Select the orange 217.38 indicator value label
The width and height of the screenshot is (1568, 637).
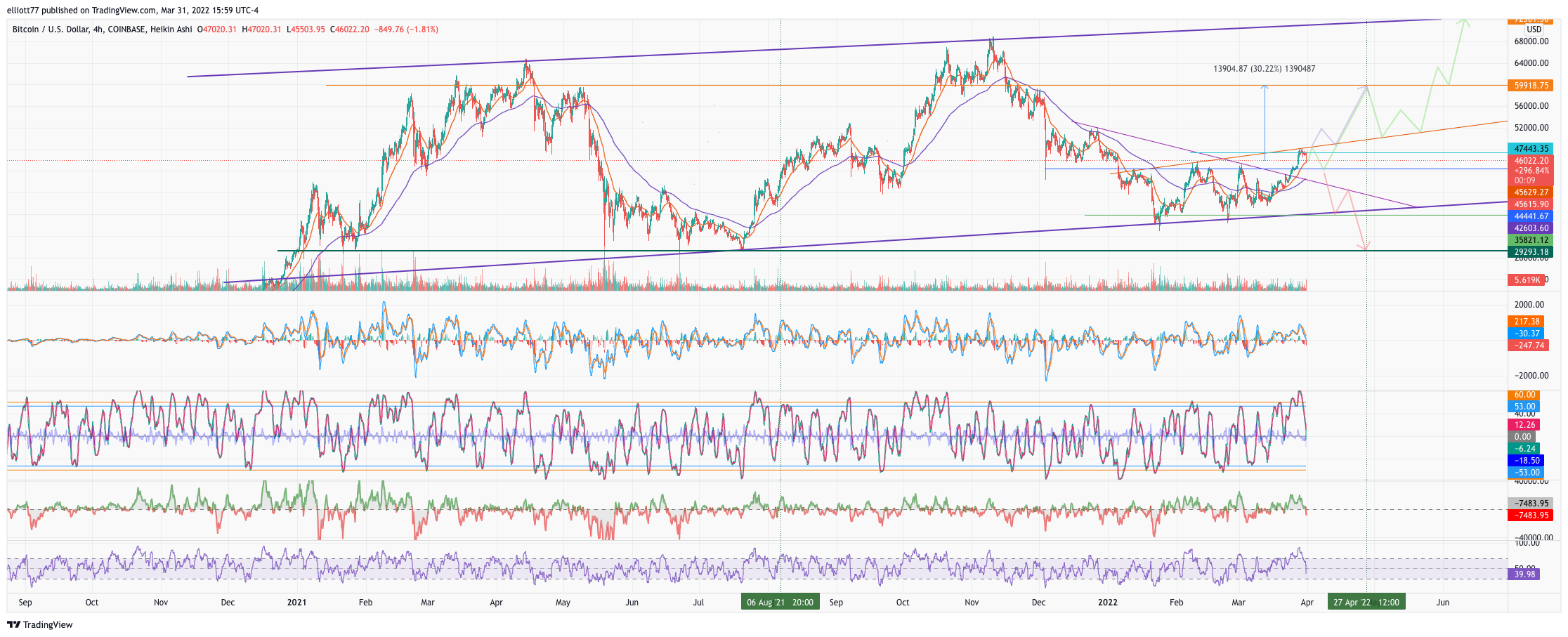click(1526, 322)
